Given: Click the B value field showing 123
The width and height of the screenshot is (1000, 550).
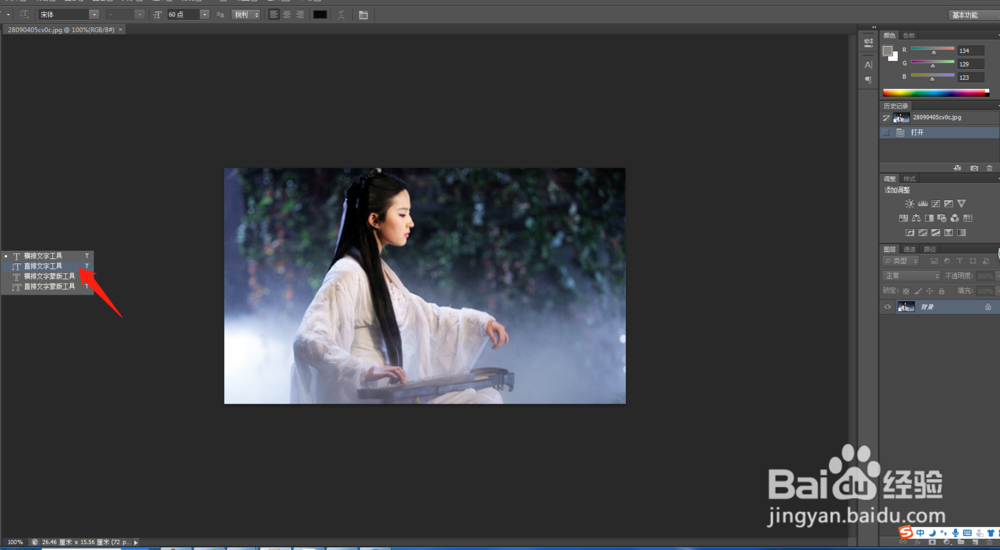Looking at the screenshot, I should [971, 77].
